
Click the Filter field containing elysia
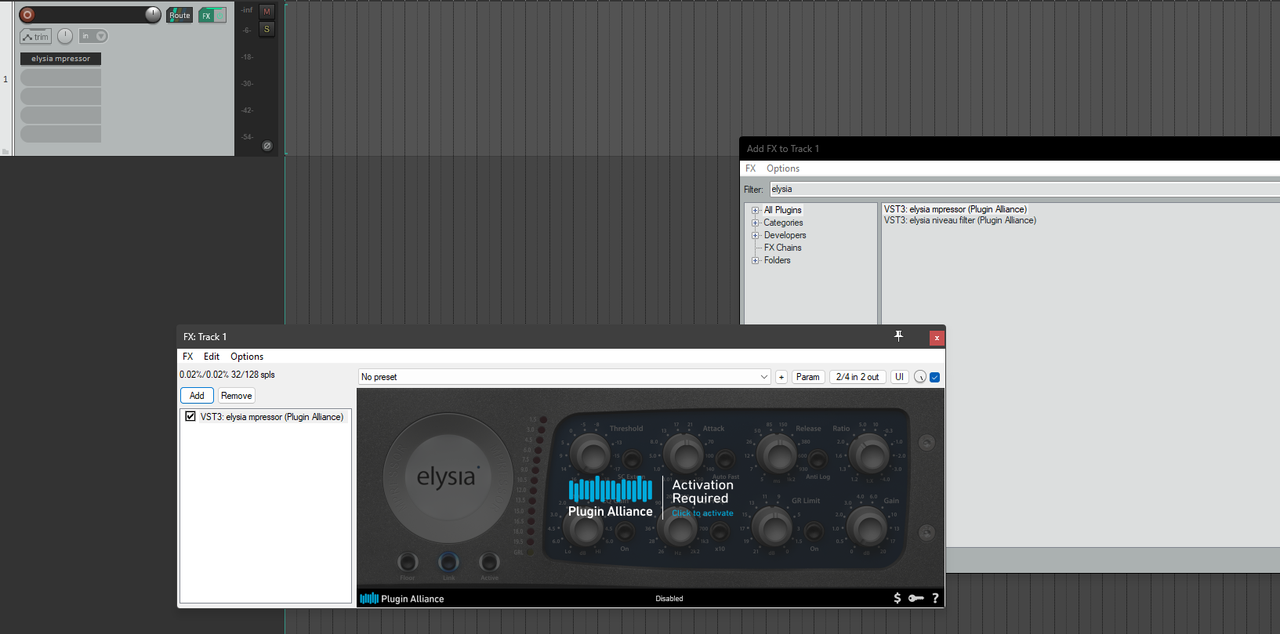pyautogui.click(x=1025, y=188)
